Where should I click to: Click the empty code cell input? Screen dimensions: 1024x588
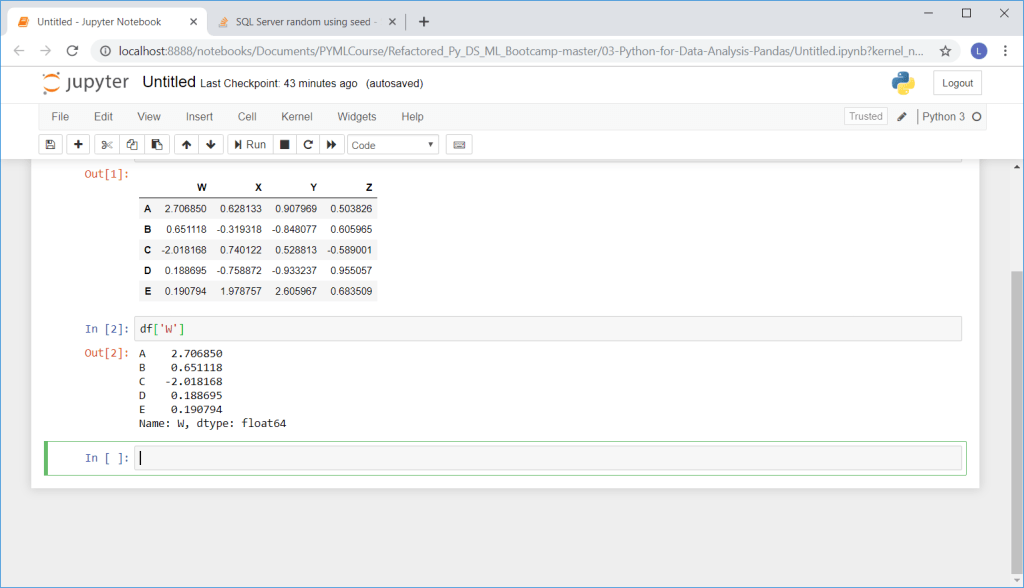548,458
